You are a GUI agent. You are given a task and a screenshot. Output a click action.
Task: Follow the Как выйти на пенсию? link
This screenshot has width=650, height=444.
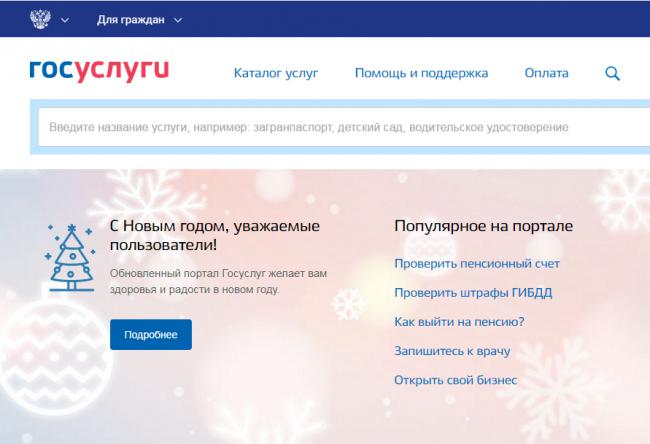[x=459, y=322]
